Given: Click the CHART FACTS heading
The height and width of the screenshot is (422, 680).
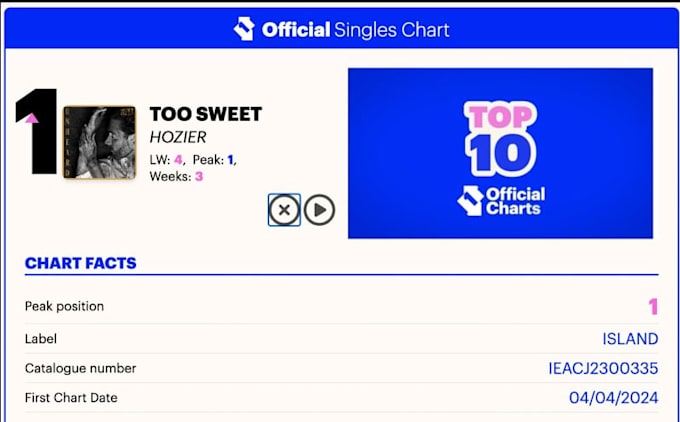Looking at the screenshot, I should click(x=81, y=263).
